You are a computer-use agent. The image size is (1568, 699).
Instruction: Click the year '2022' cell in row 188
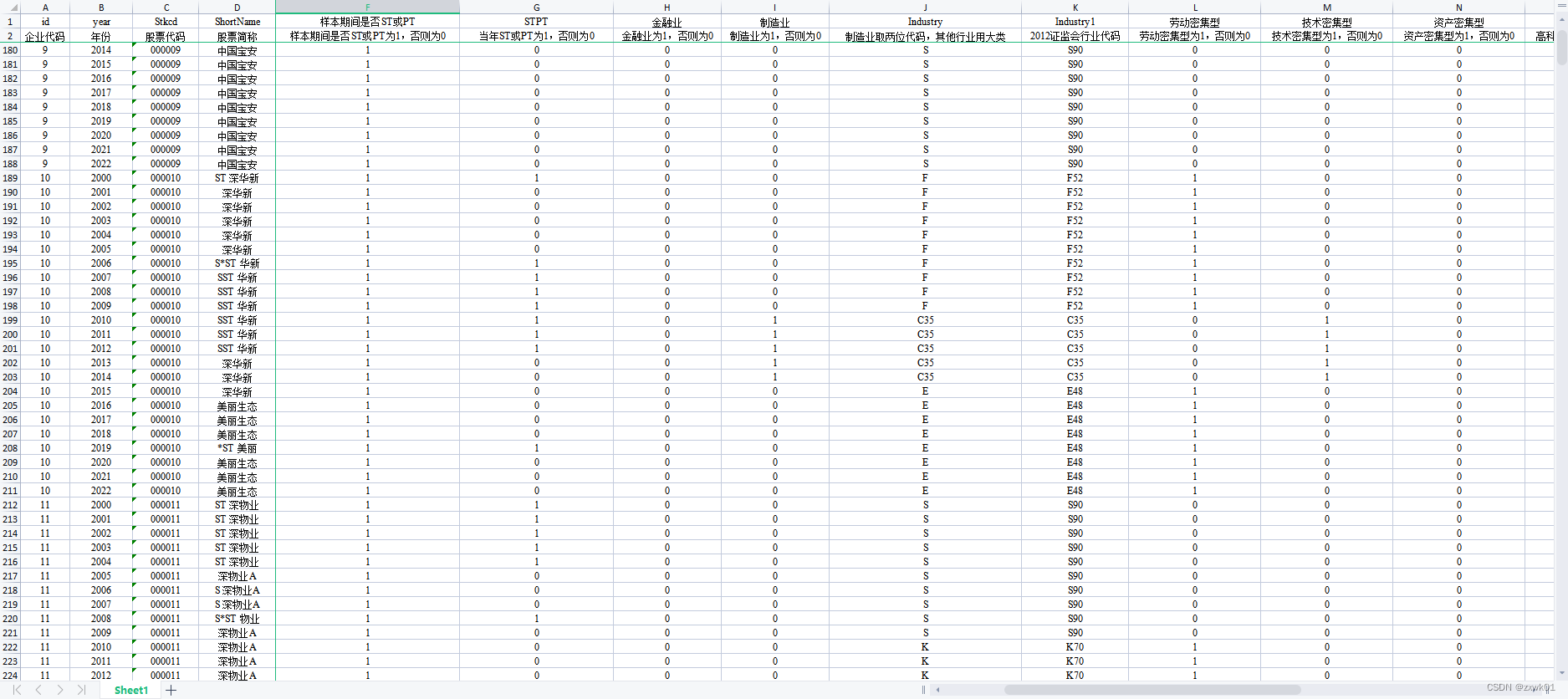(x=101, y=164)
